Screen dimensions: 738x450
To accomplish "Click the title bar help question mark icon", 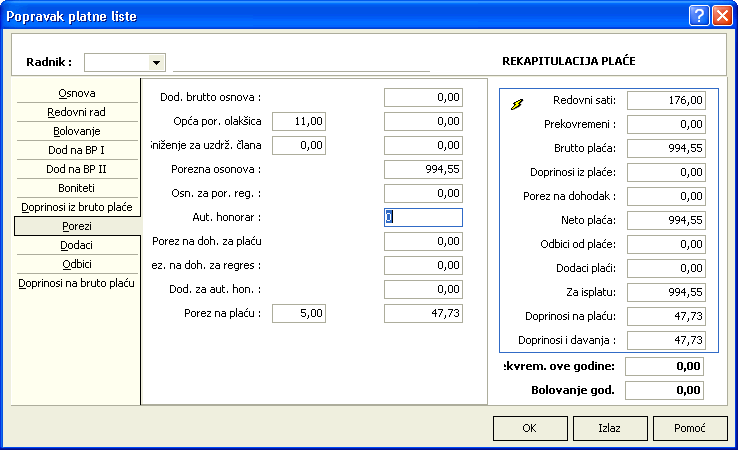I will [697, 15].
